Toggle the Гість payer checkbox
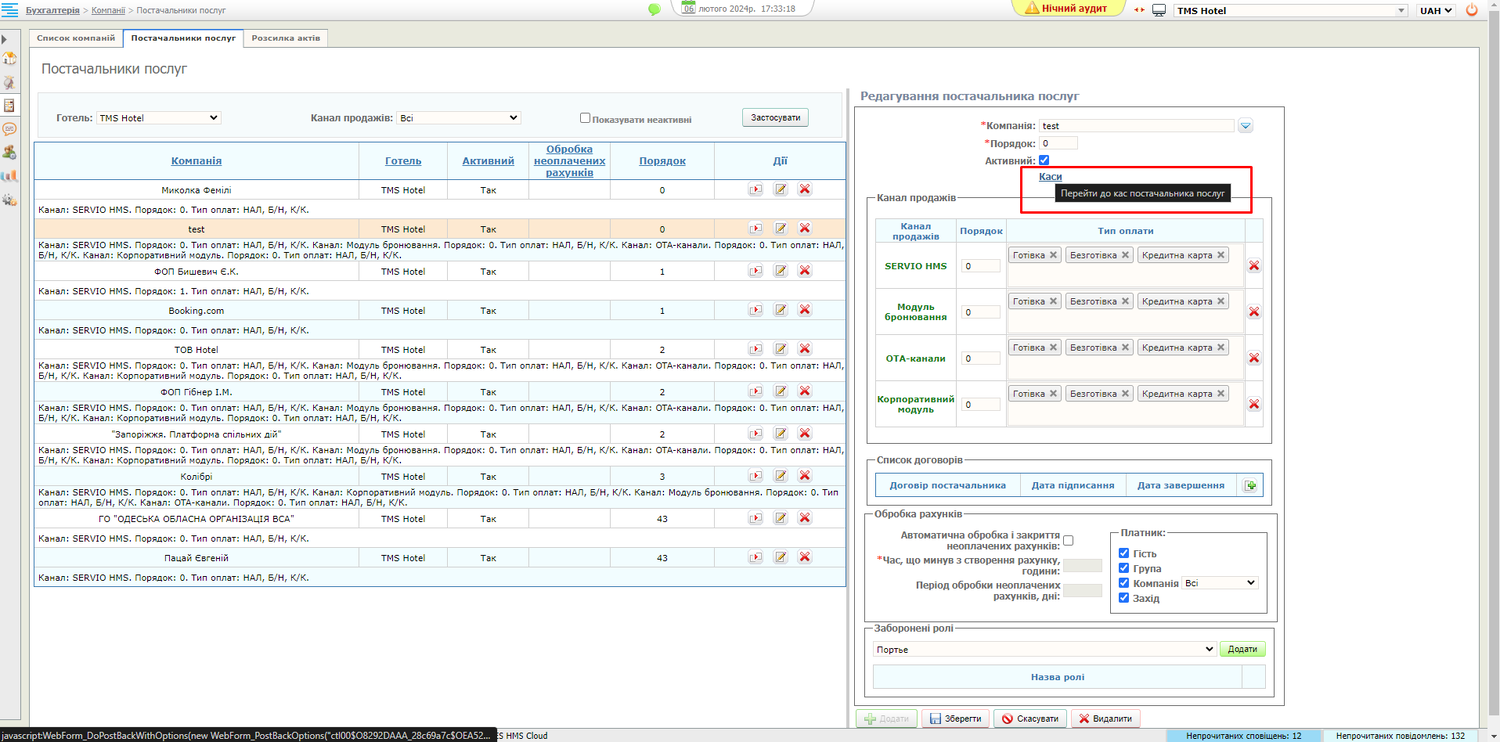Image resolution: width=1500 pixels, height=742 pixels. tap(1124, 553)
